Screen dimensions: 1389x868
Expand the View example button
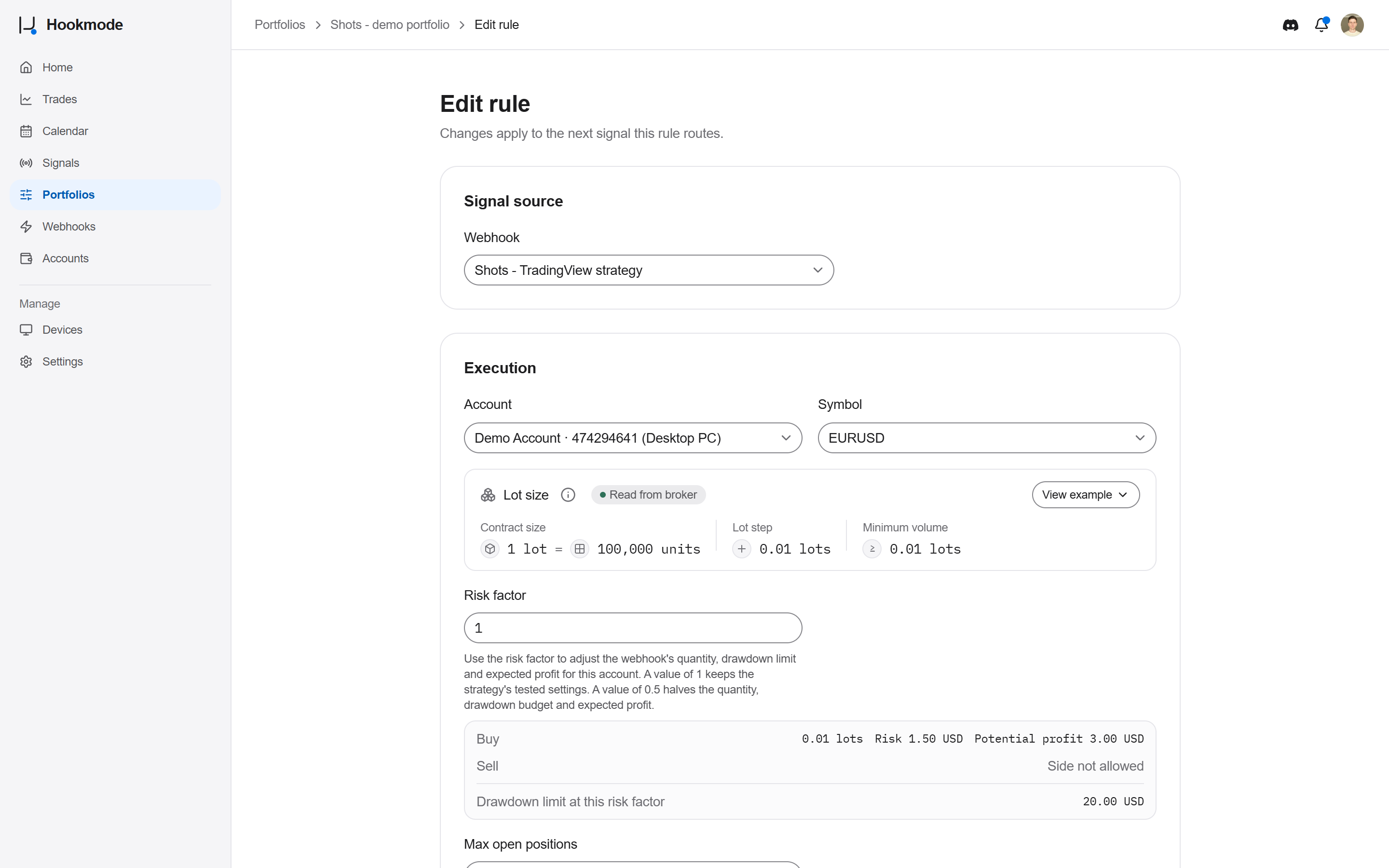click(x=1085, y=495)
